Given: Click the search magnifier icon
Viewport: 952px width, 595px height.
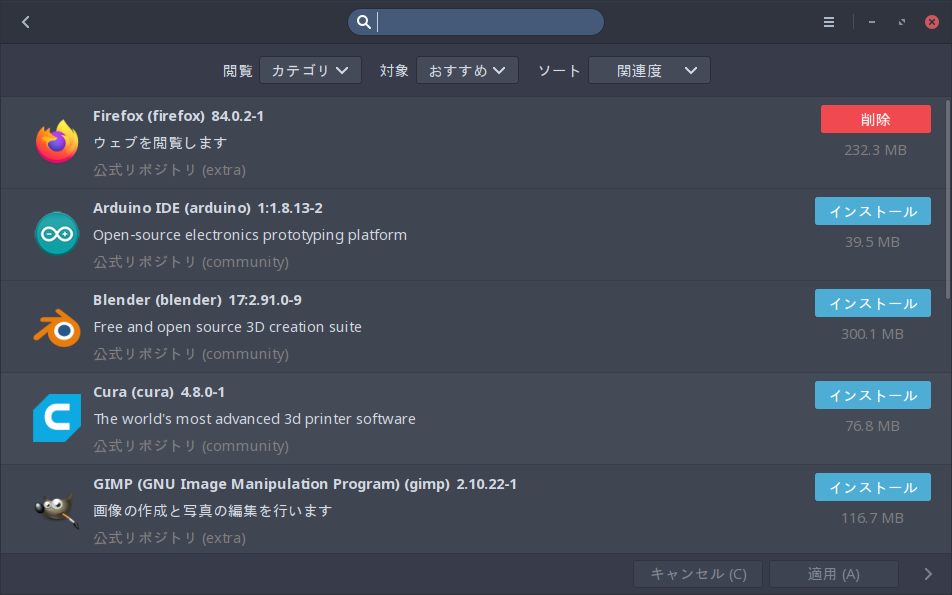Looking at the screenshot, I should (363, 22).
